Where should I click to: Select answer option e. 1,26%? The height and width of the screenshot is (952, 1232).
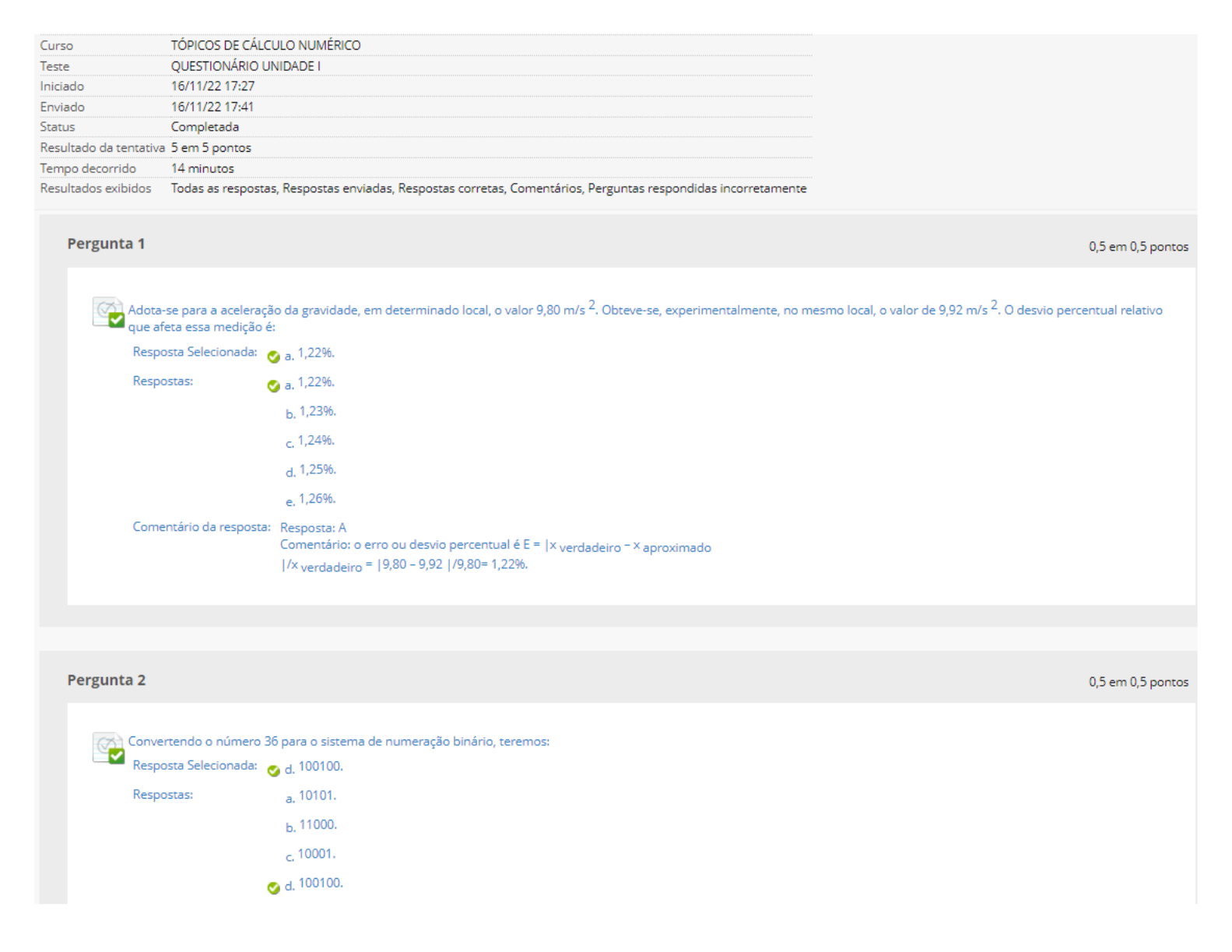317,499
